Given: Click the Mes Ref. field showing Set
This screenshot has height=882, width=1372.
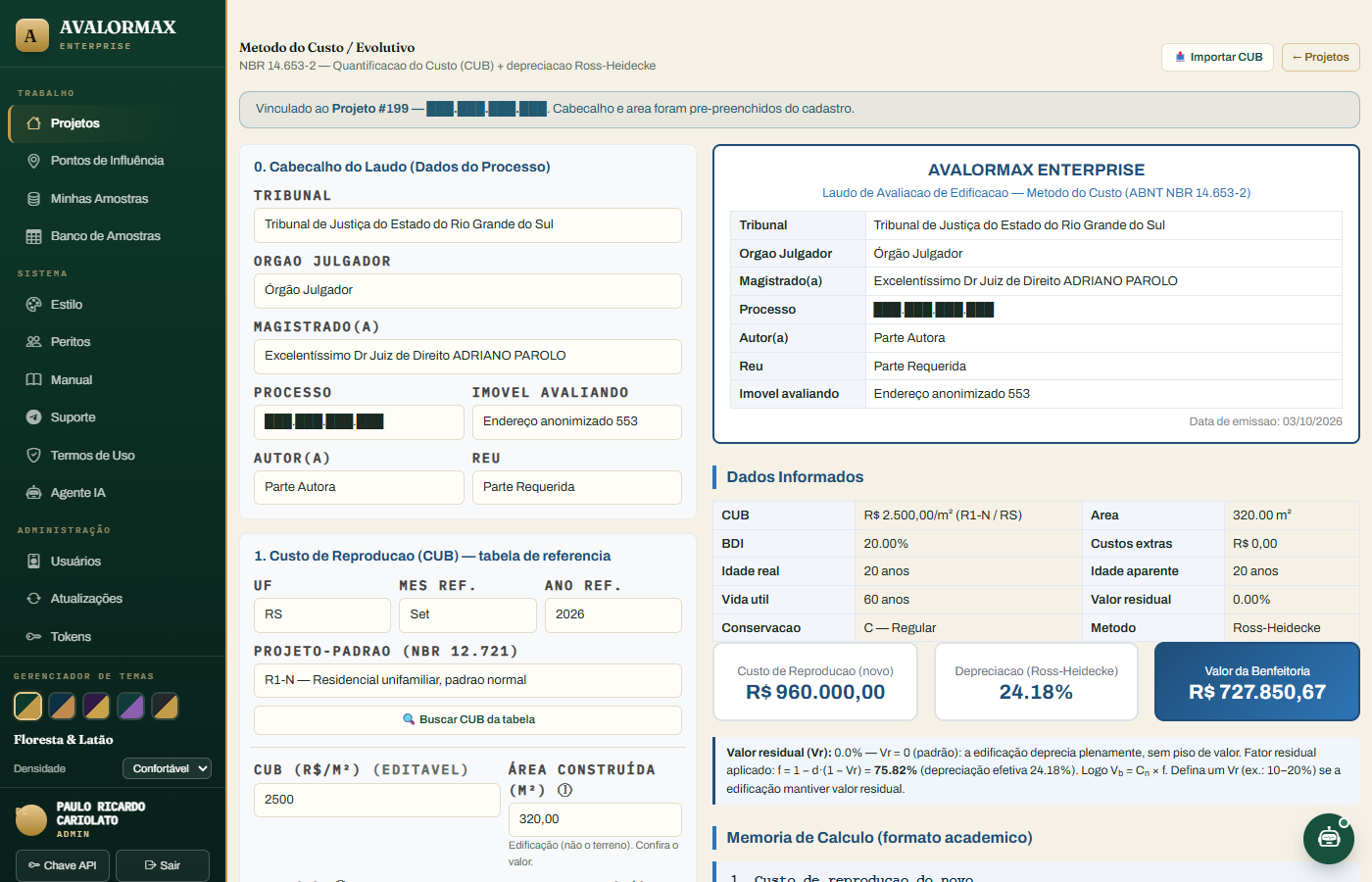Looking at the screenshot, I should pos(467,614).
